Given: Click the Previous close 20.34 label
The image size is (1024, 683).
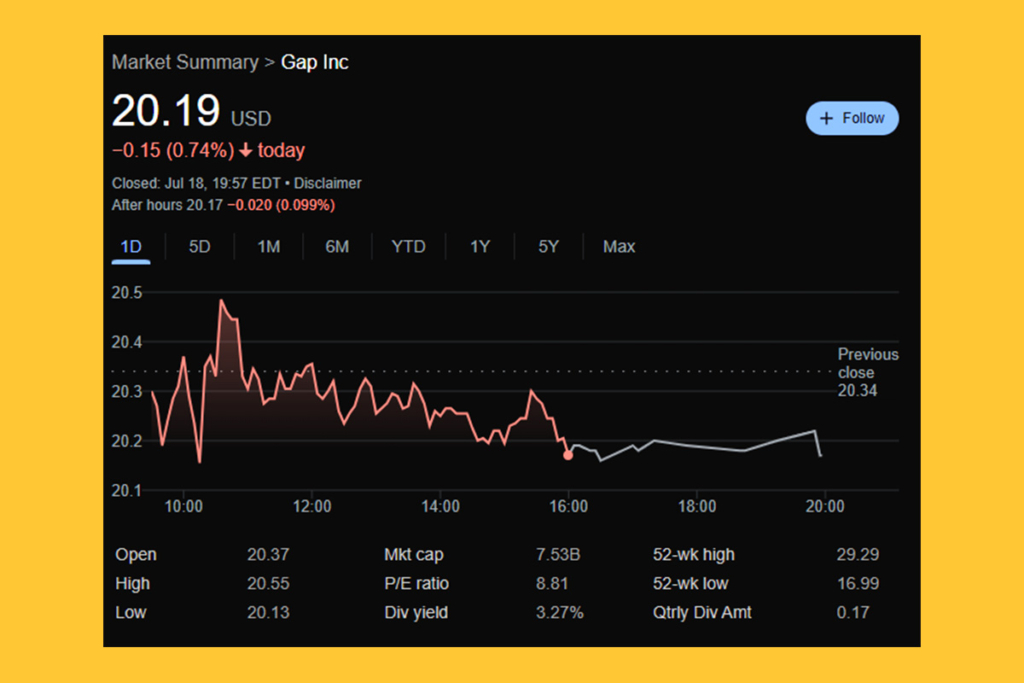Looking at the screenshot, I should [866, 372].
